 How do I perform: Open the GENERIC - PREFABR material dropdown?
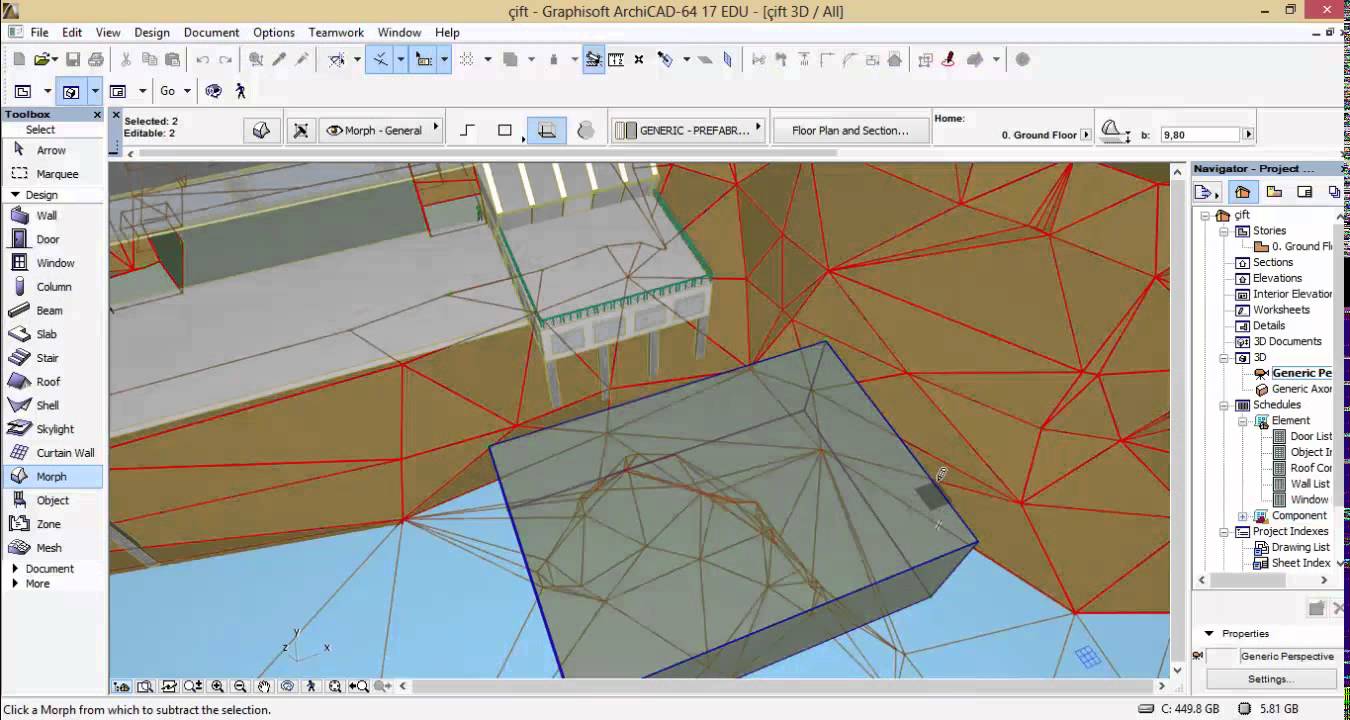pos(688,131)
